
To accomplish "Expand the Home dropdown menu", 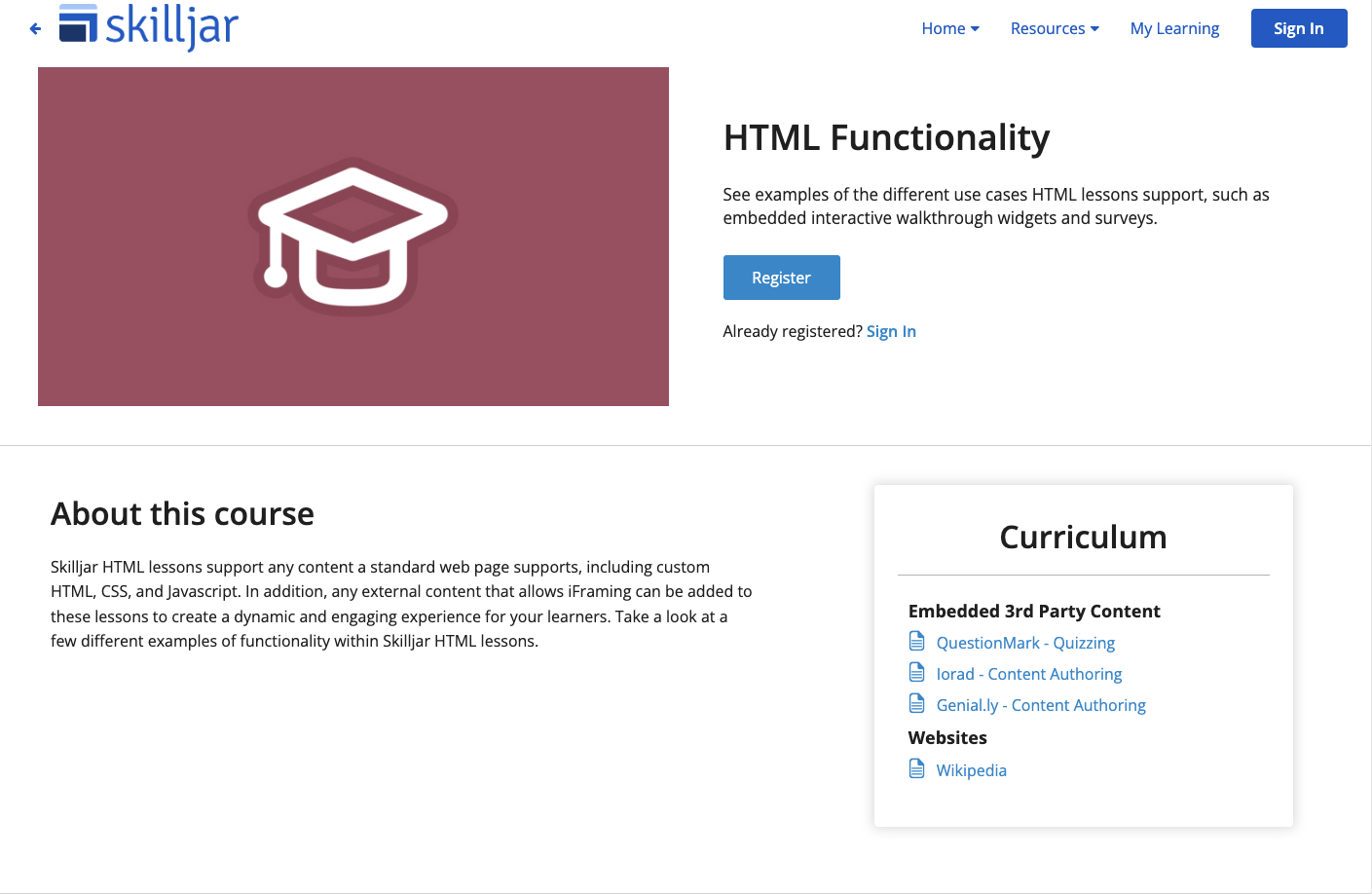I will point(949,28).
